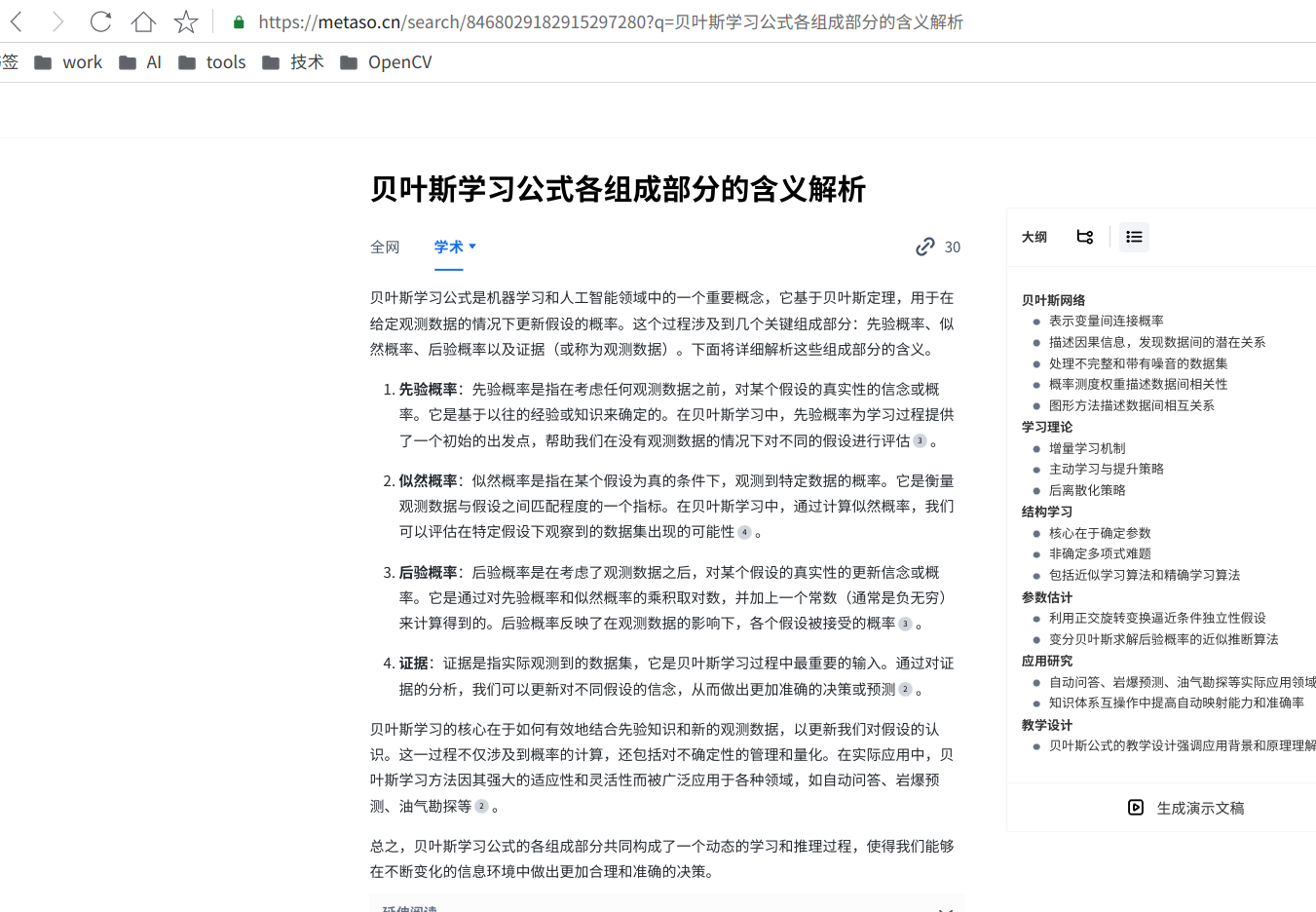
Task: Select outline item 非确定多项式难题
Action: click(1100, 553)
